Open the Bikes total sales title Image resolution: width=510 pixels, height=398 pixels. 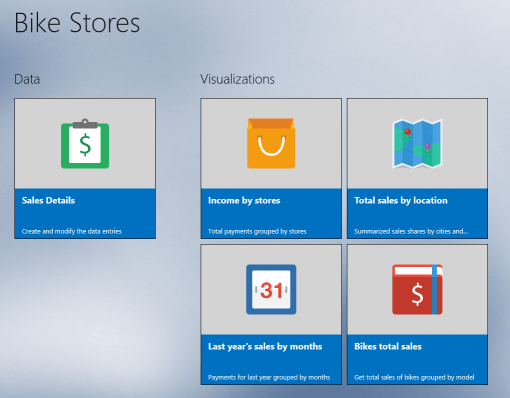pos(388,347)
